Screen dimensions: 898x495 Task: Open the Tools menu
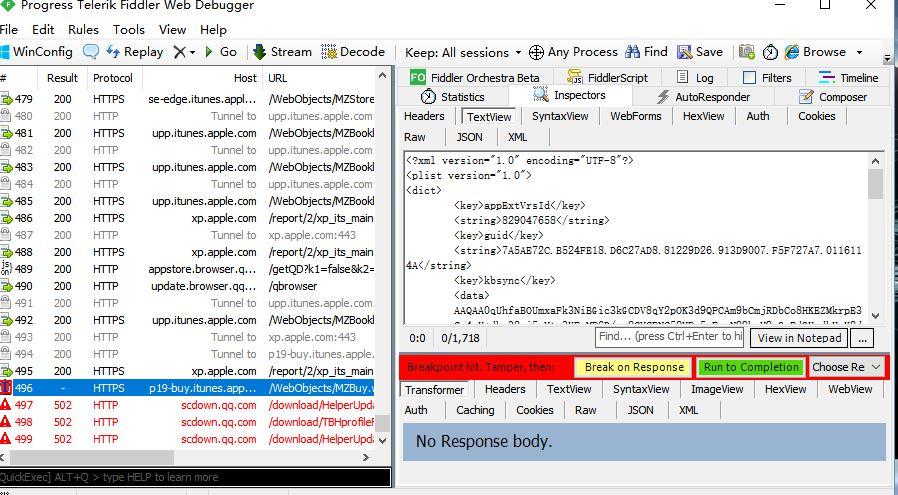click(x=128, y=30)
